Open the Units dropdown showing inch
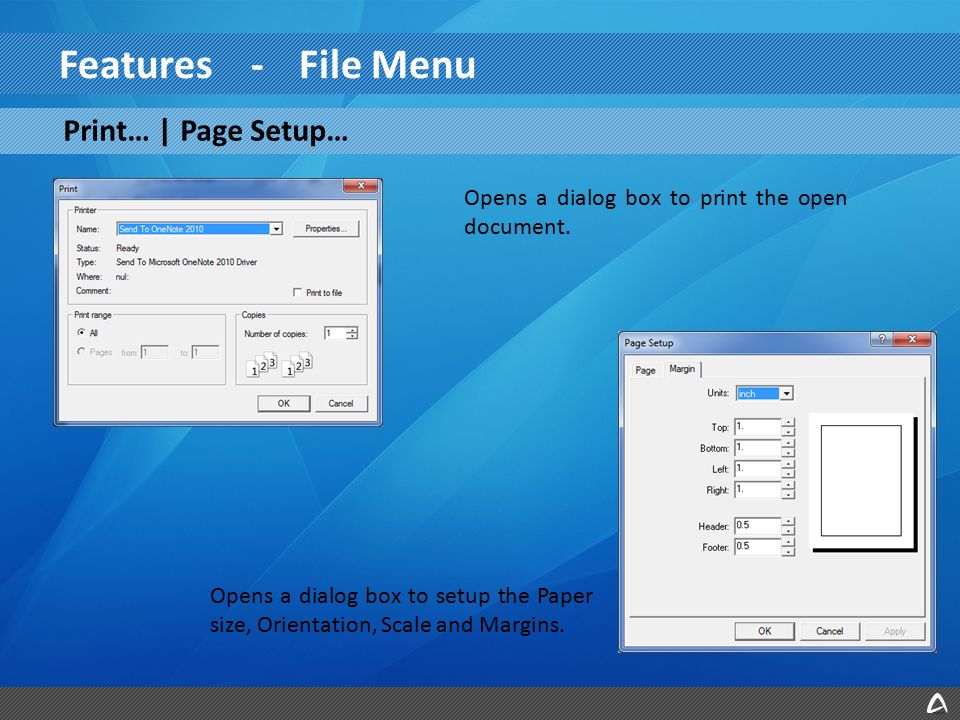 coord(787,393)
